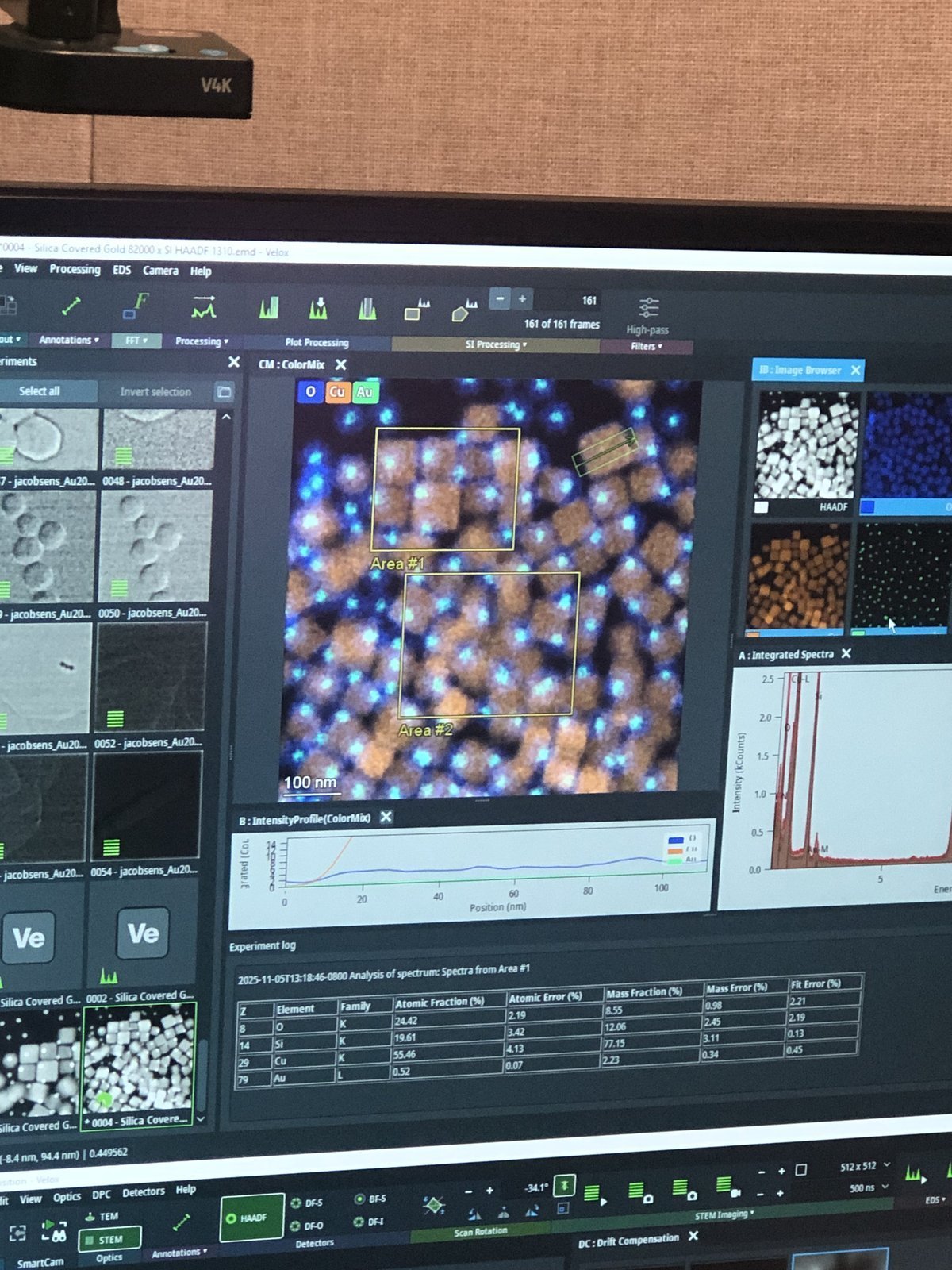Viewport: 952px width, 1270px height.
Task: Click the record video scan icon
Action: point(727,1187)
